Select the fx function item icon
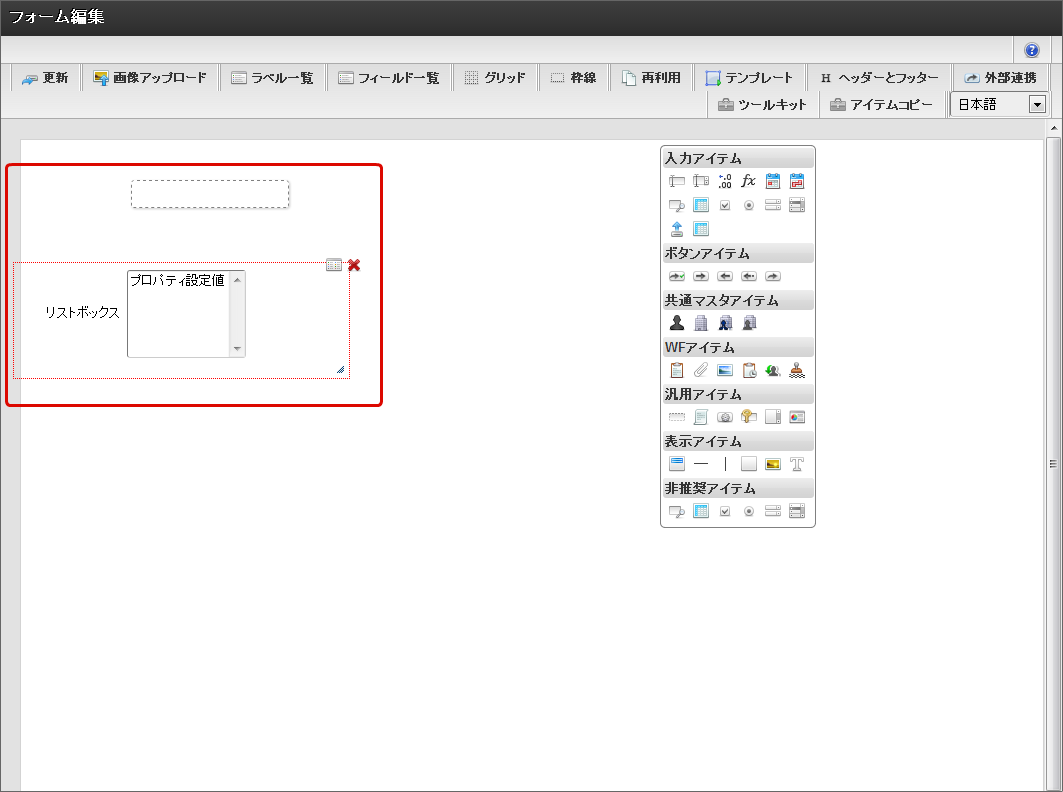 click(748, 181)
